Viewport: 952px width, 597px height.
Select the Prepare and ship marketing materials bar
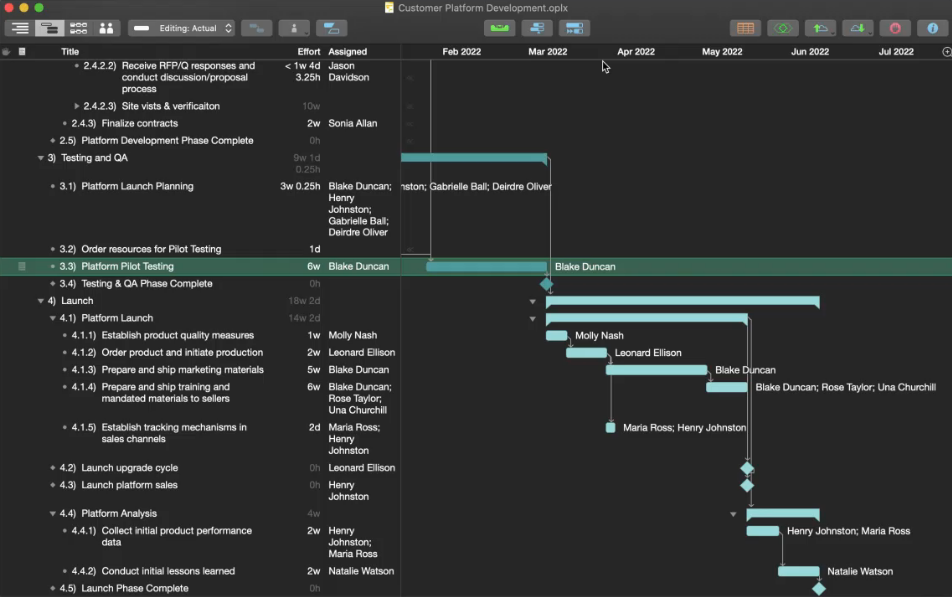click(x=656, y=369)
